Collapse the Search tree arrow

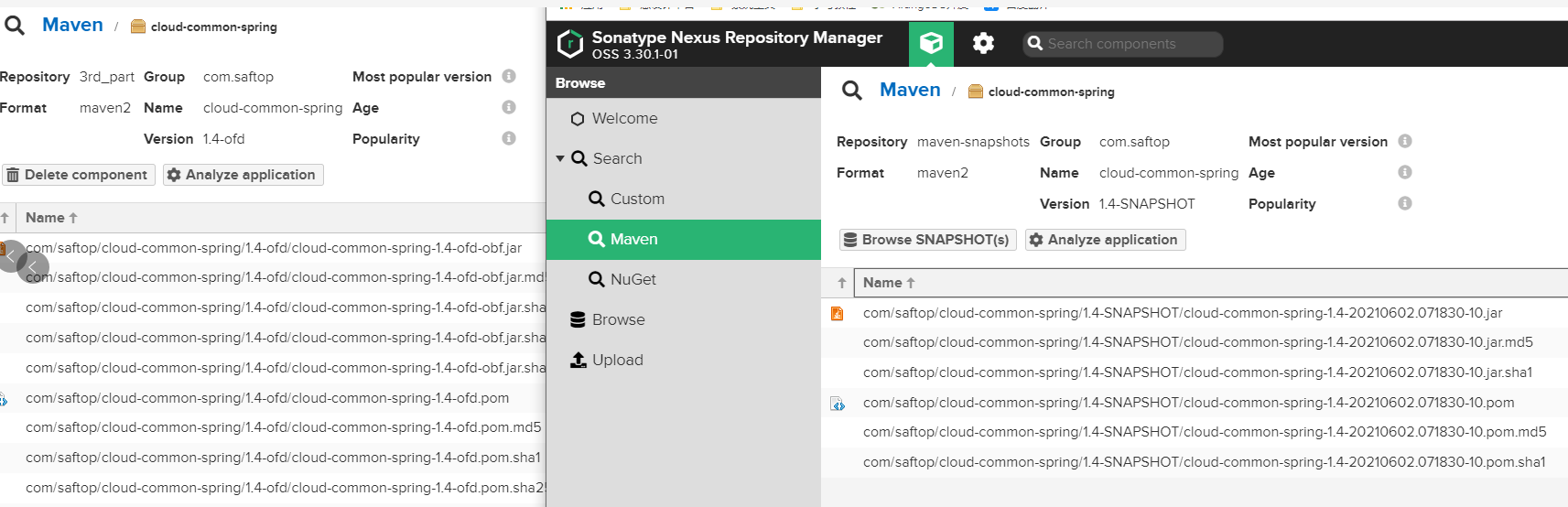(560, 159)
